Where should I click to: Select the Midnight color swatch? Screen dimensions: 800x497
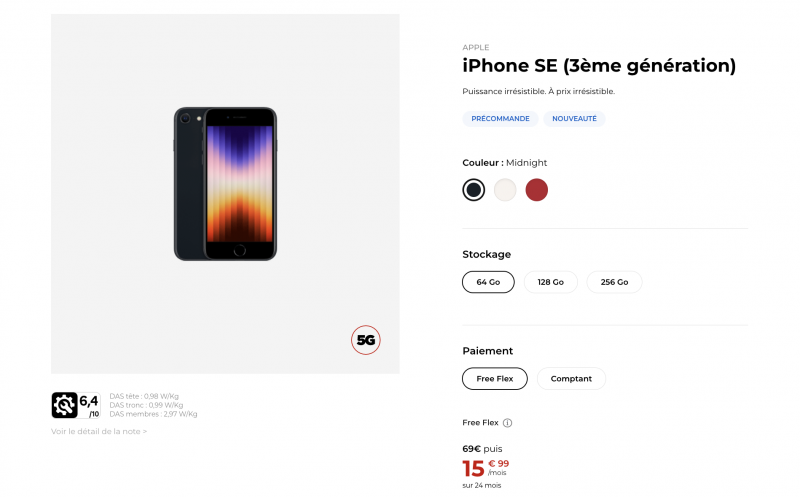point(474,189)
